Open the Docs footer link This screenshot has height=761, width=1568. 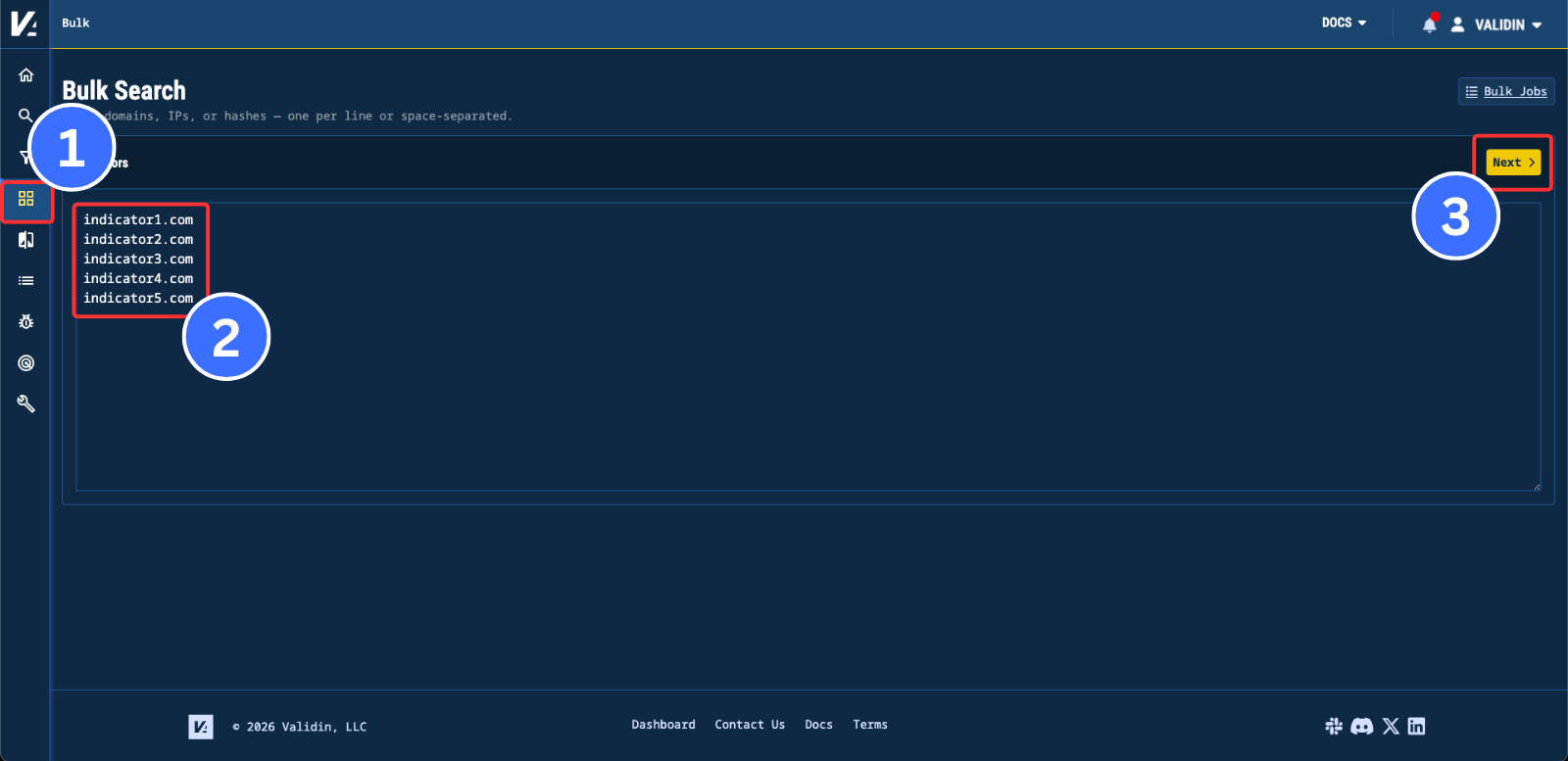coord(818,725)
